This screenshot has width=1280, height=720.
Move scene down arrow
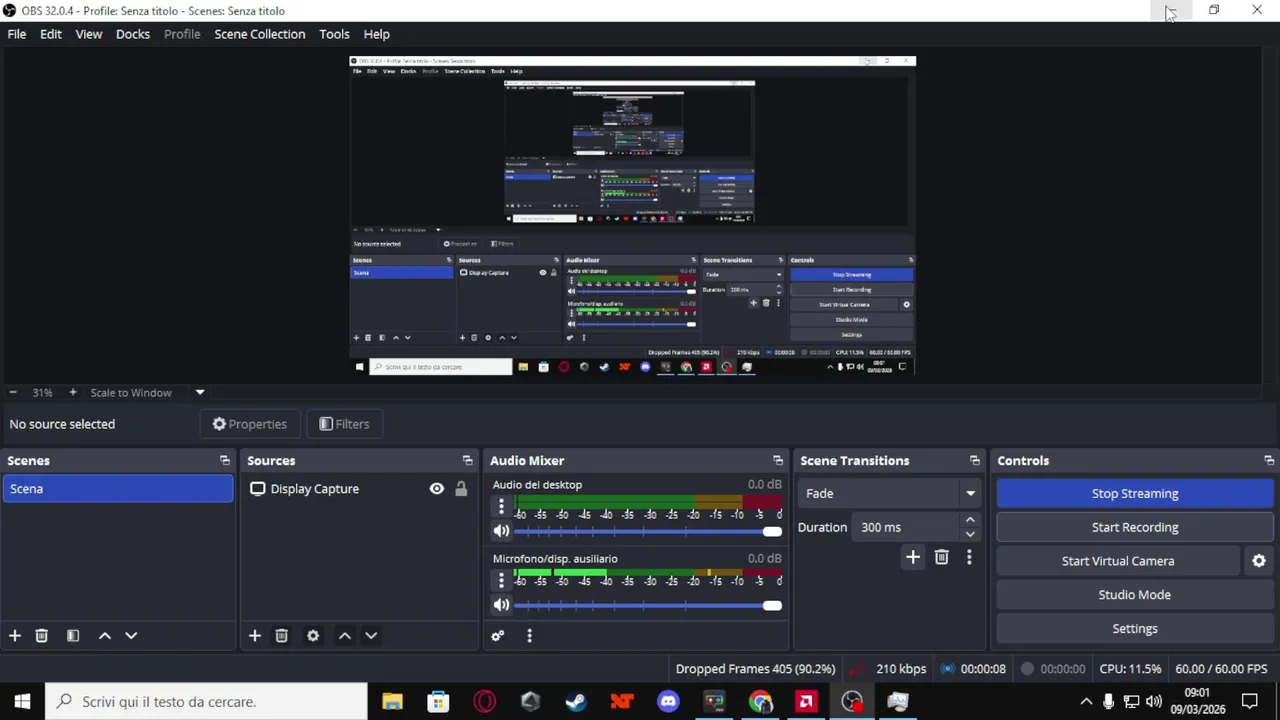click(x=131, y=635)
